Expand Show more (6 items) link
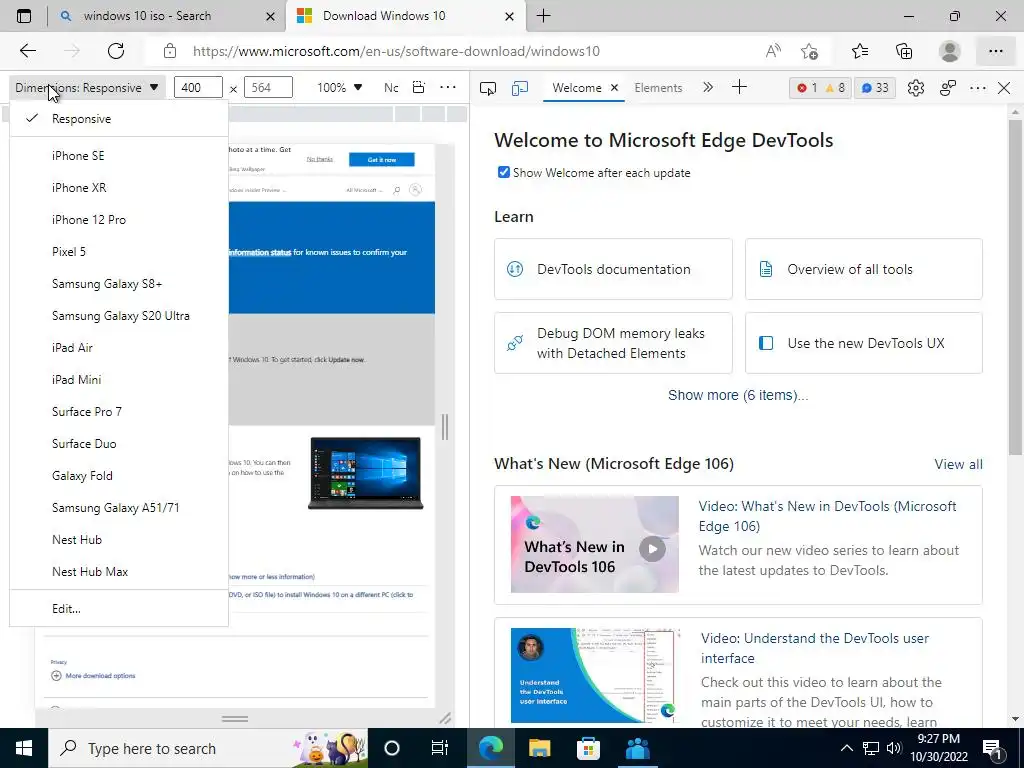1024x768 pixels. click(x=738, y=395)
